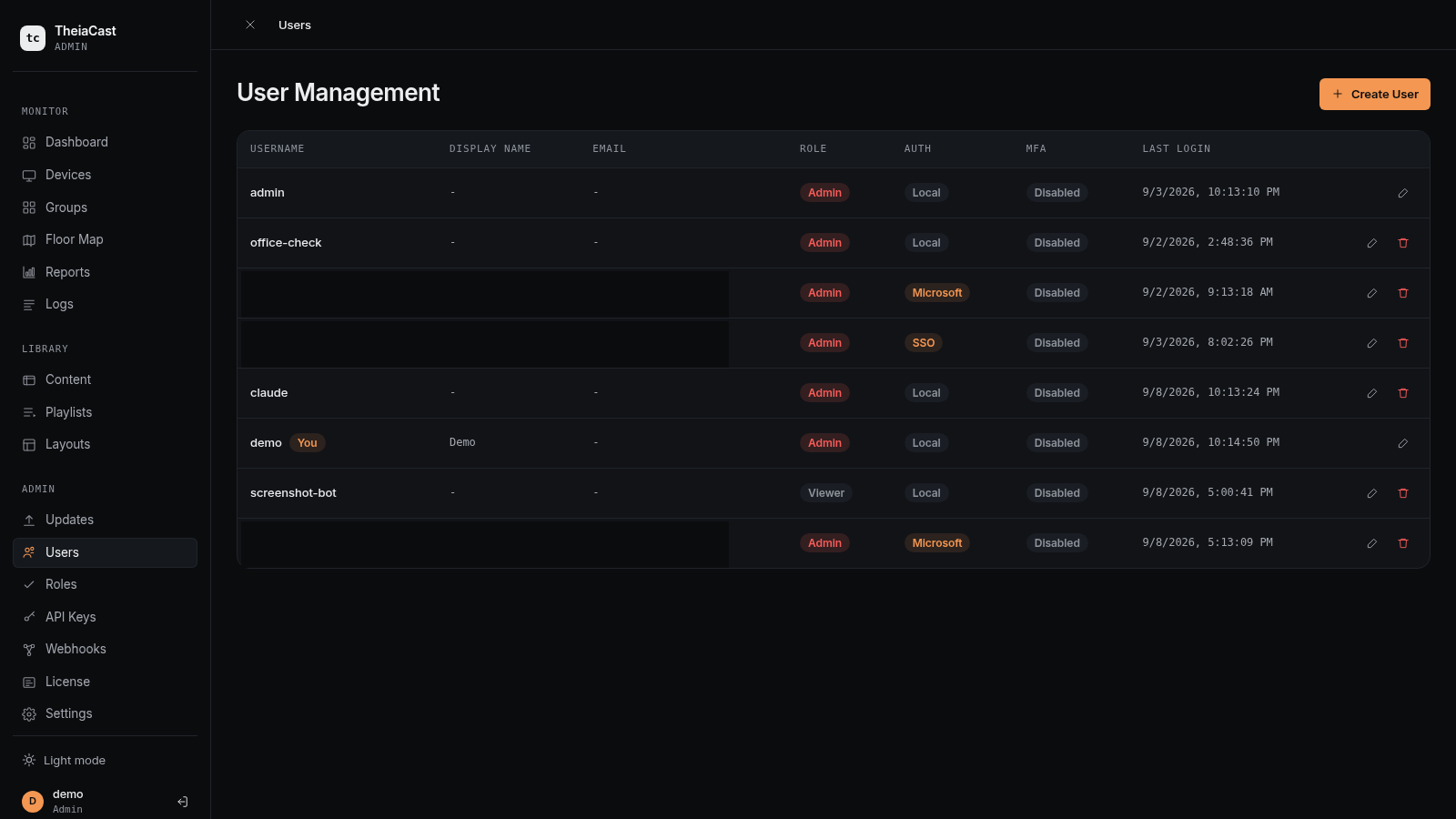Select Users in the sidebar
The image size is (1456, 819).
pos(105,552)
